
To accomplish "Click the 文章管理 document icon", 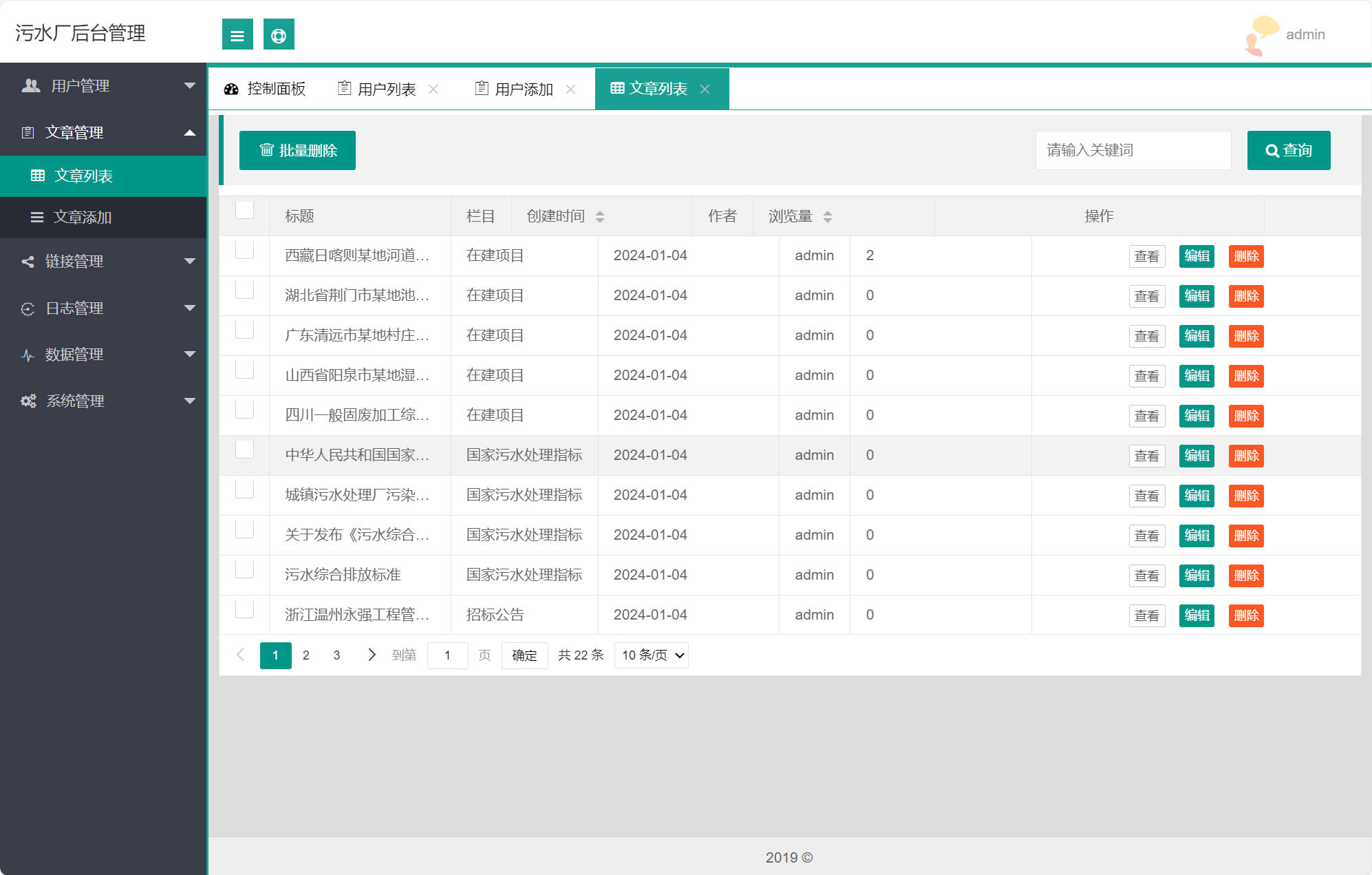I will point(28,132).
